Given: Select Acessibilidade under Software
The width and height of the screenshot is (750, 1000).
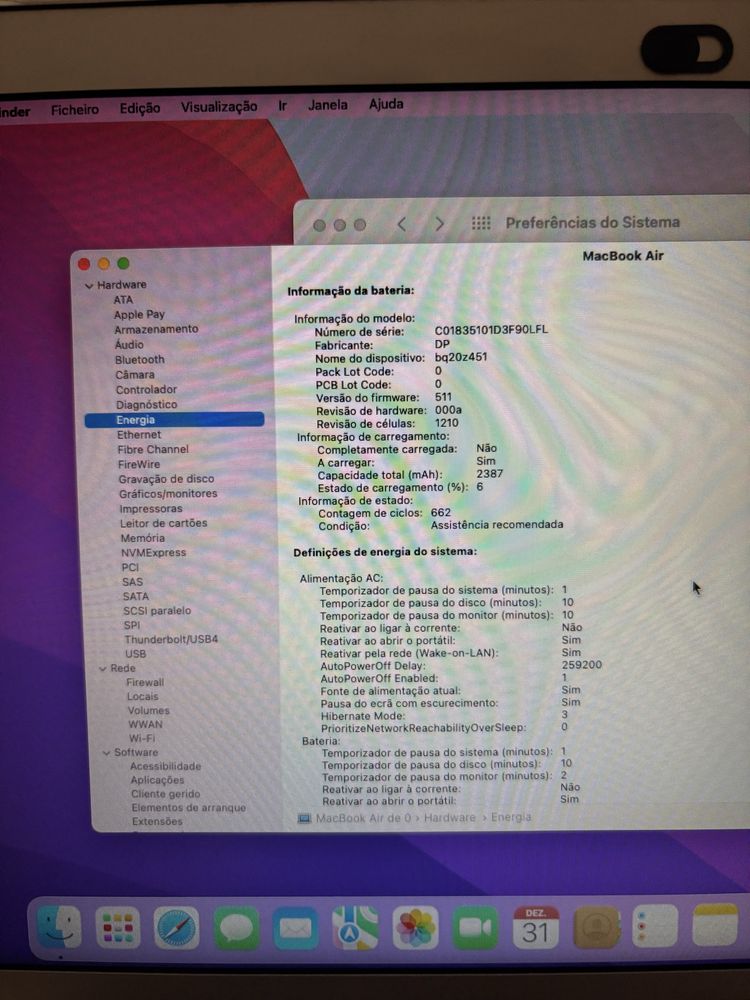Looking at the screenshot, I should pos(165,767).
